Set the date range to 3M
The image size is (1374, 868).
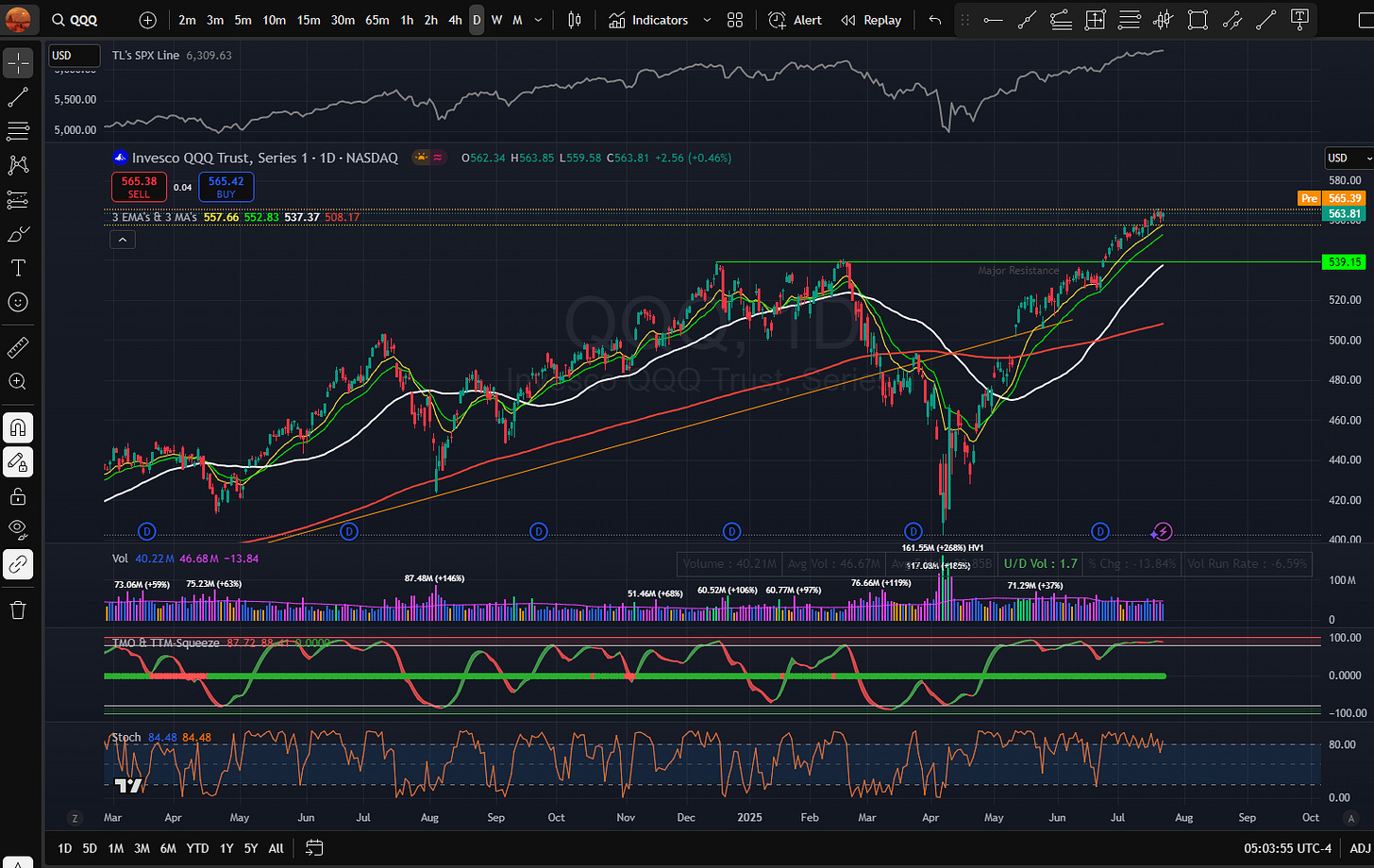tap(142, 848)
